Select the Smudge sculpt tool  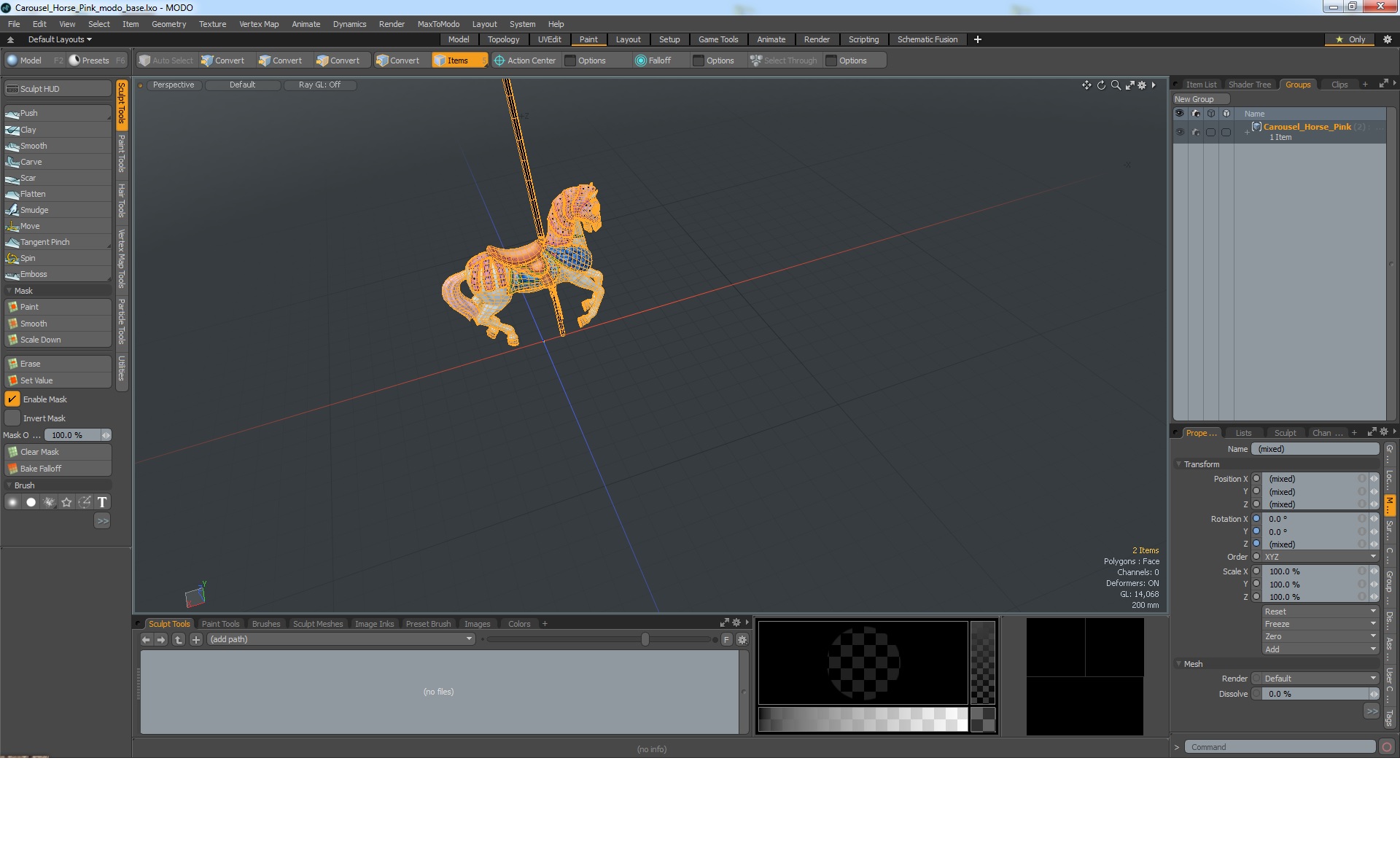click(58, 210)
